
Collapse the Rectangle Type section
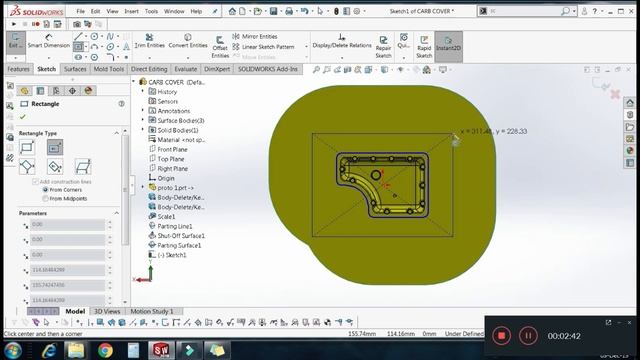point(116,133)
